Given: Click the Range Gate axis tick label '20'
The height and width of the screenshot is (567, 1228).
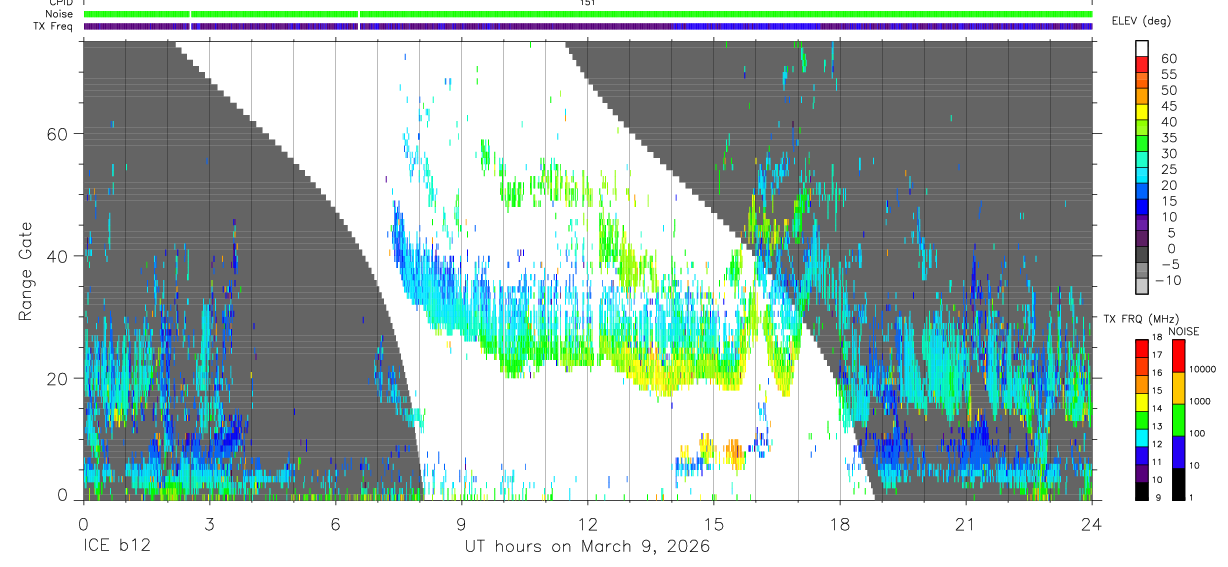Looking at the screenshot, I should (x=58, y=378).
